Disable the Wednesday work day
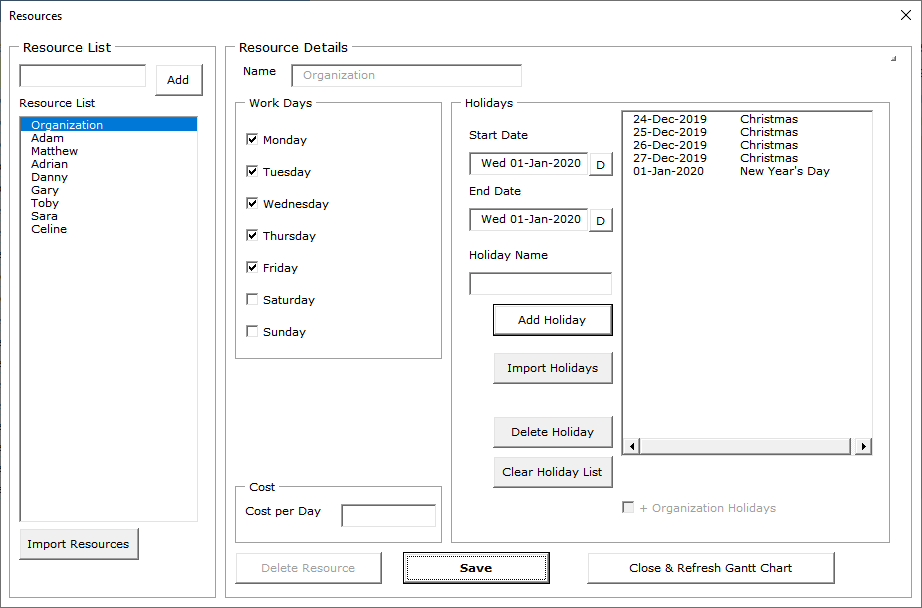Image resolution: width=922 pixels, height=608 pixels. pyautogui.click(x=253, y=203)
